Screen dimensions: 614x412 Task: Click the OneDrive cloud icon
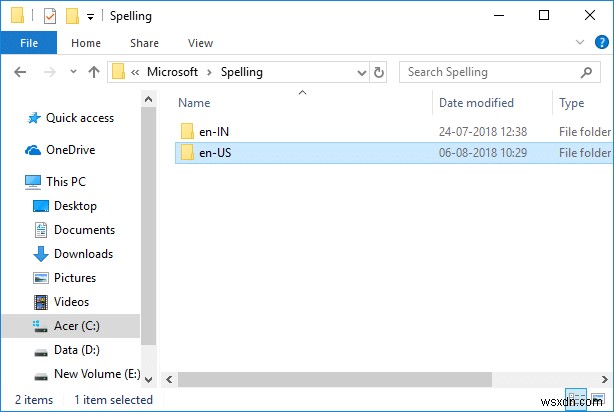(33, 150)
